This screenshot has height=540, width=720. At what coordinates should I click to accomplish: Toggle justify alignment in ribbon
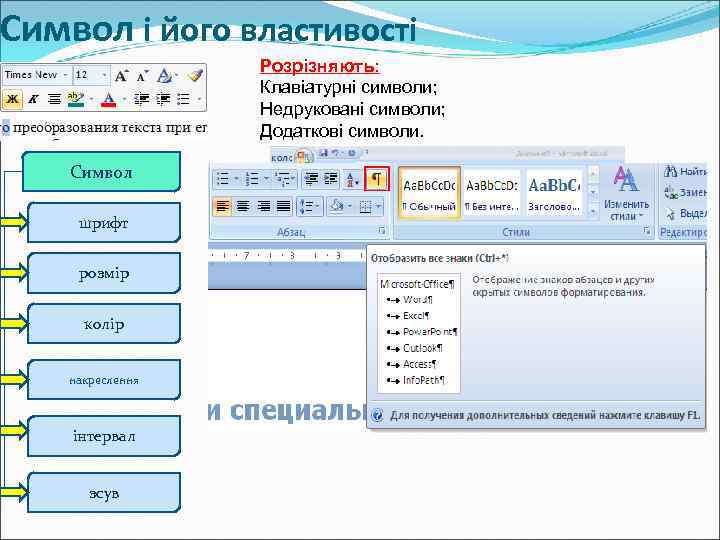pyautogui.click(x=284, y=206)
